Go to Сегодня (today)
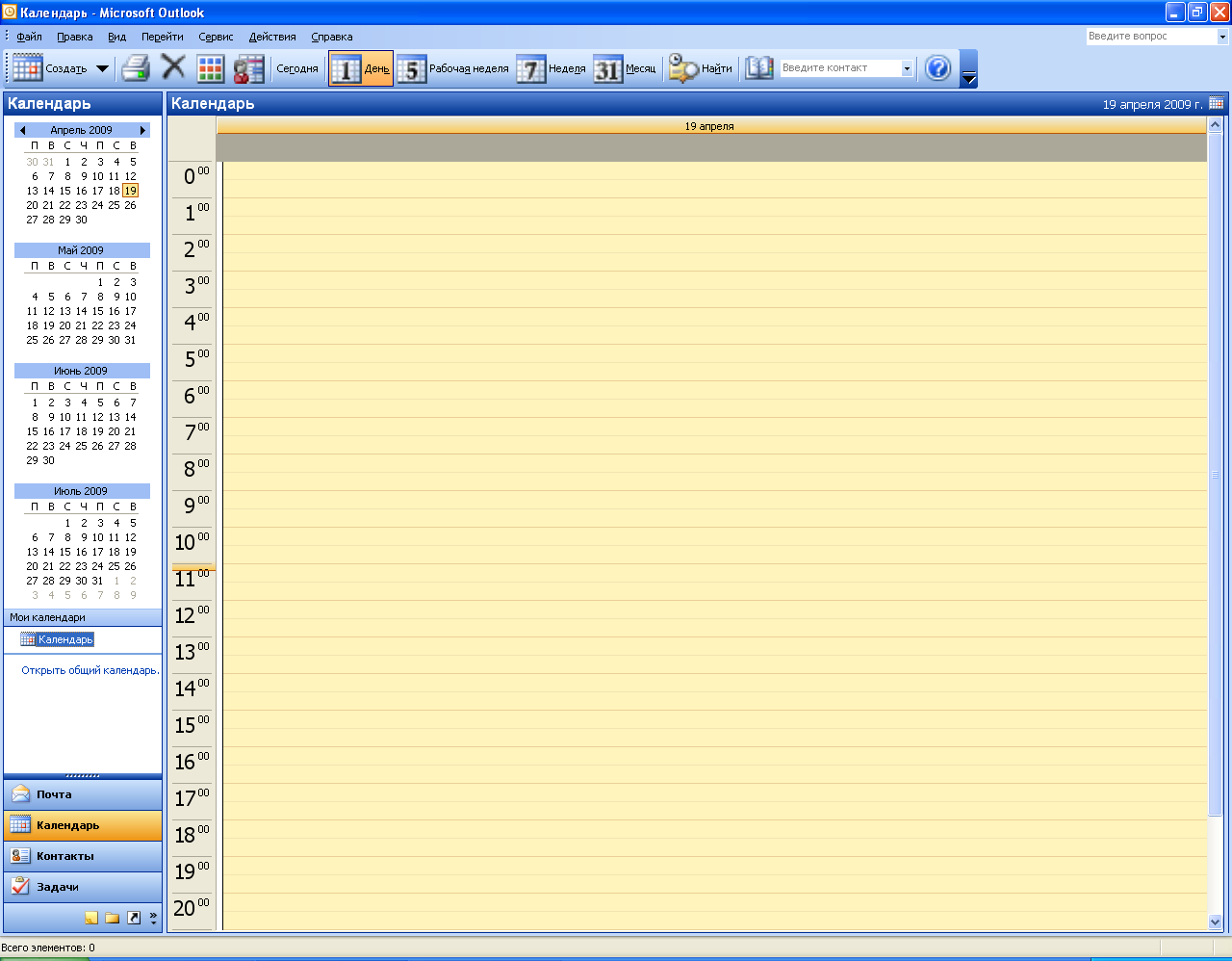 click(297, 68)
